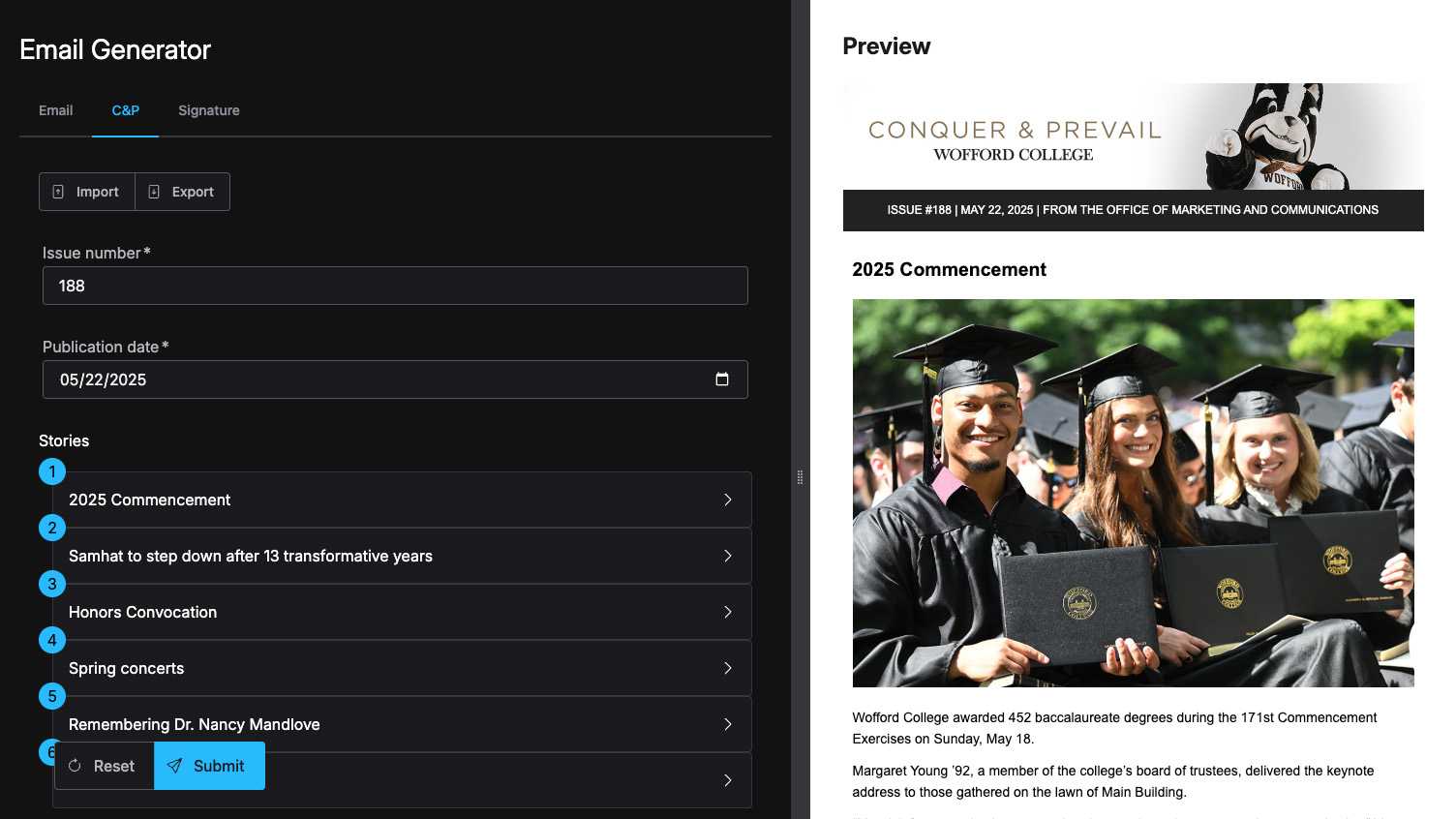The image size is (1456, 819).
Task: Switch to the Email tab
Action: tap(55, 110)
